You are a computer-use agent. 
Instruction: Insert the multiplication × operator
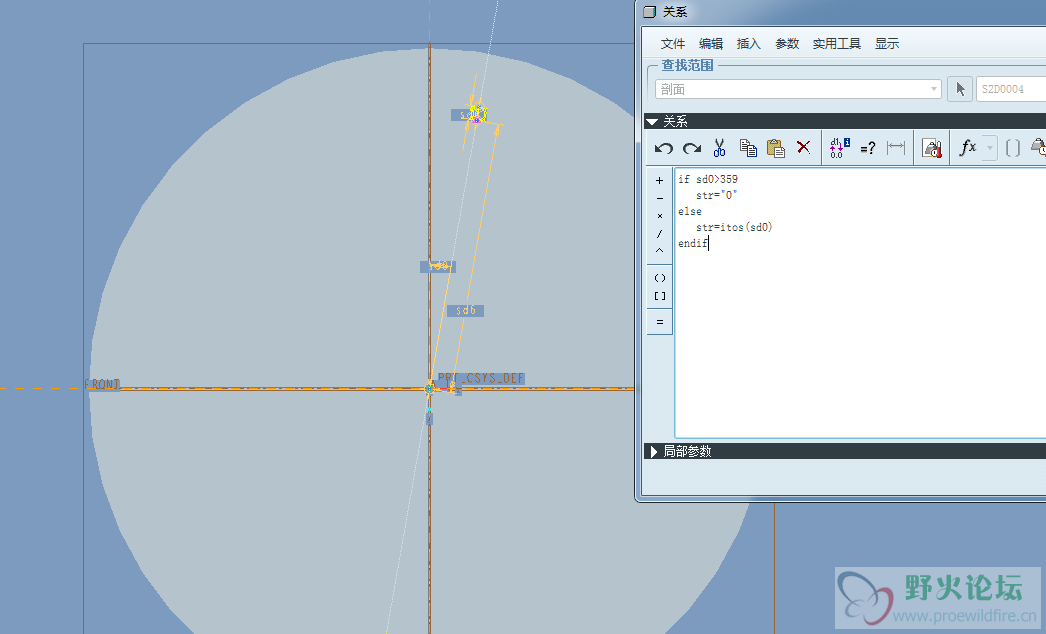point(660,216)
